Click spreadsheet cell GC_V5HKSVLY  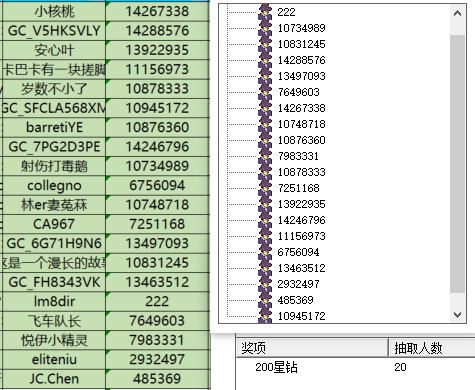click(x=54, y=31)
